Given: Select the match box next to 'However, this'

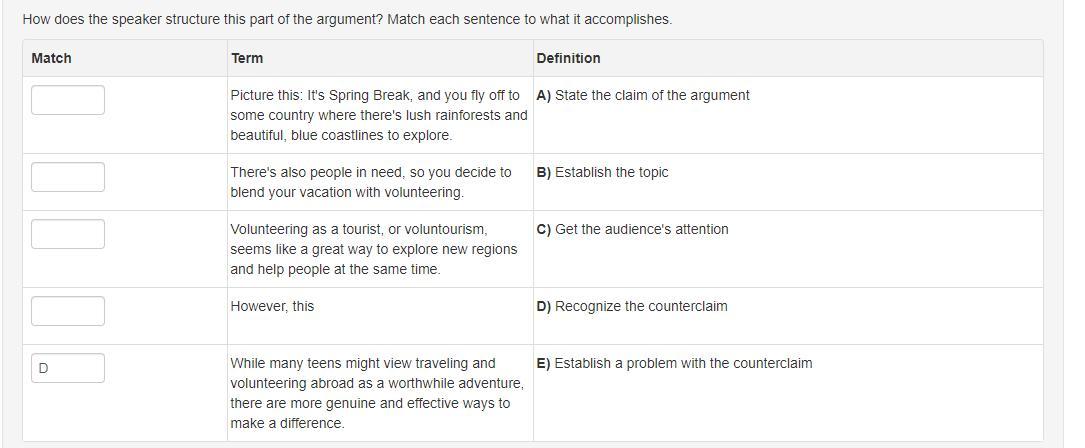Looking at the screenshot, I should click(x=68, y=311).
